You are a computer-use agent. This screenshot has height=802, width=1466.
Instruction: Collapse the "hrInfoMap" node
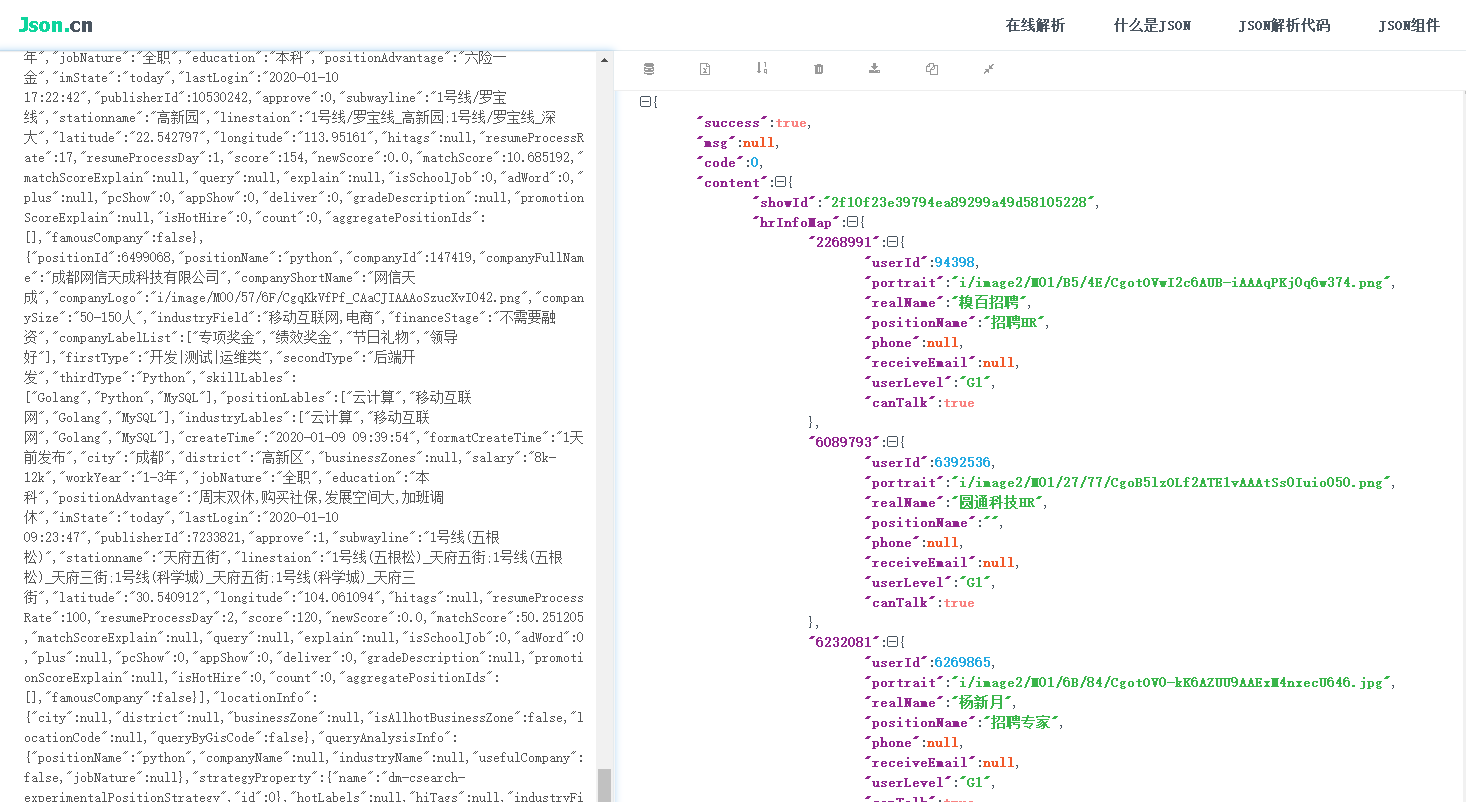point(852,222)
